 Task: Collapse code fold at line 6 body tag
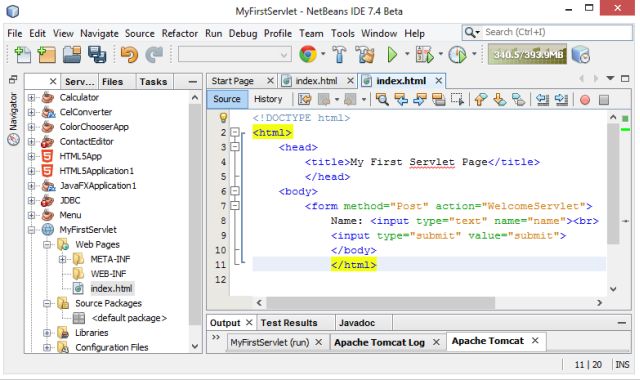pos(235,191)
